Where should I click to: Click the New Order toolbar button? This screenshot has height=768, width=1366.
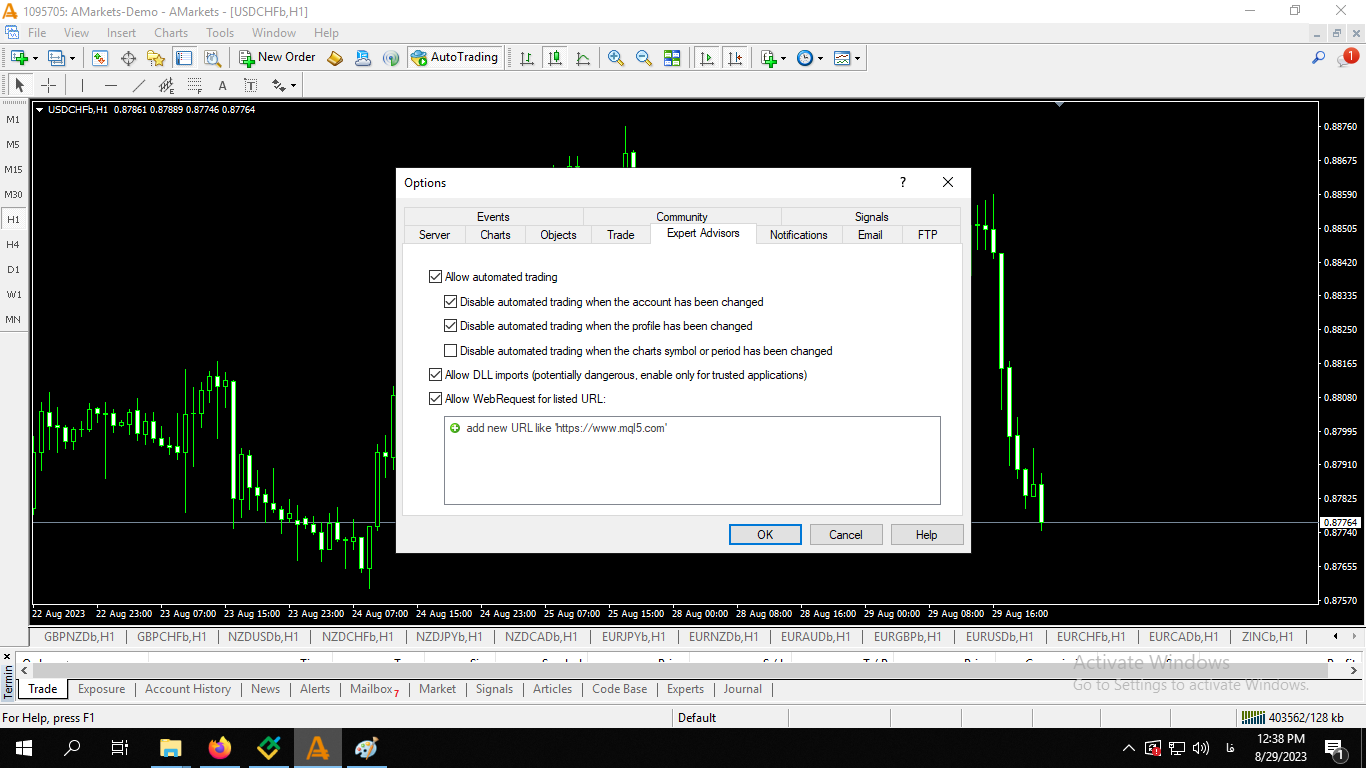pyautogui.click(x=277, y=58)
